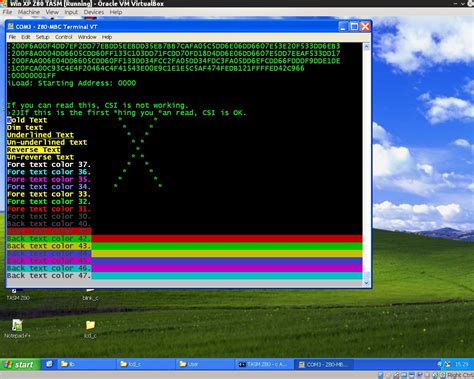Click the ':00000001FF' hex end record line
Image resolution: width=474 pixels, height=379 pixels.
[31, 76]
